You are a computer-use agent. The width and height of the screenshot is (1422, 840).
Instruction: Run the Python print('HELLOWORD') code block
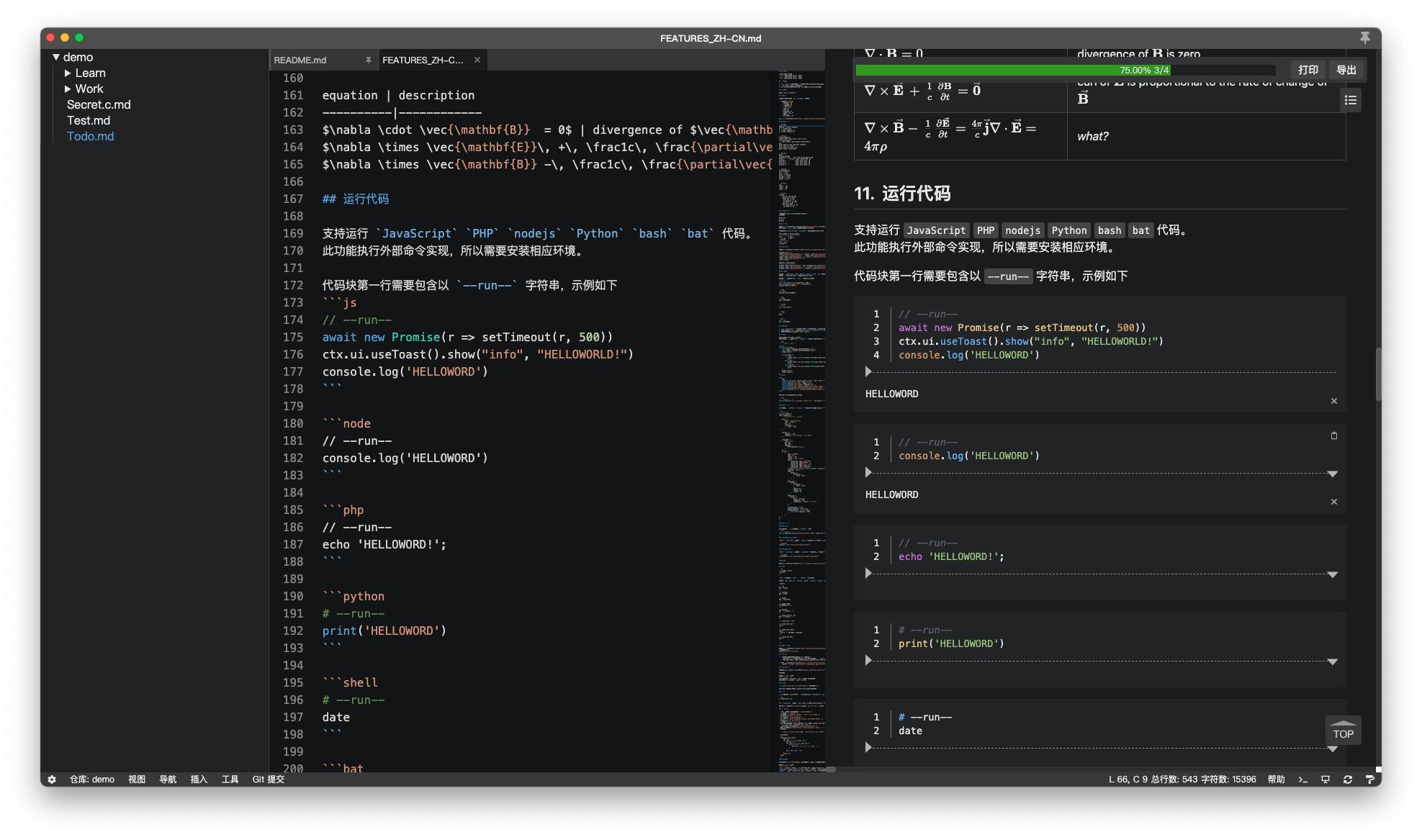(868, 660)
